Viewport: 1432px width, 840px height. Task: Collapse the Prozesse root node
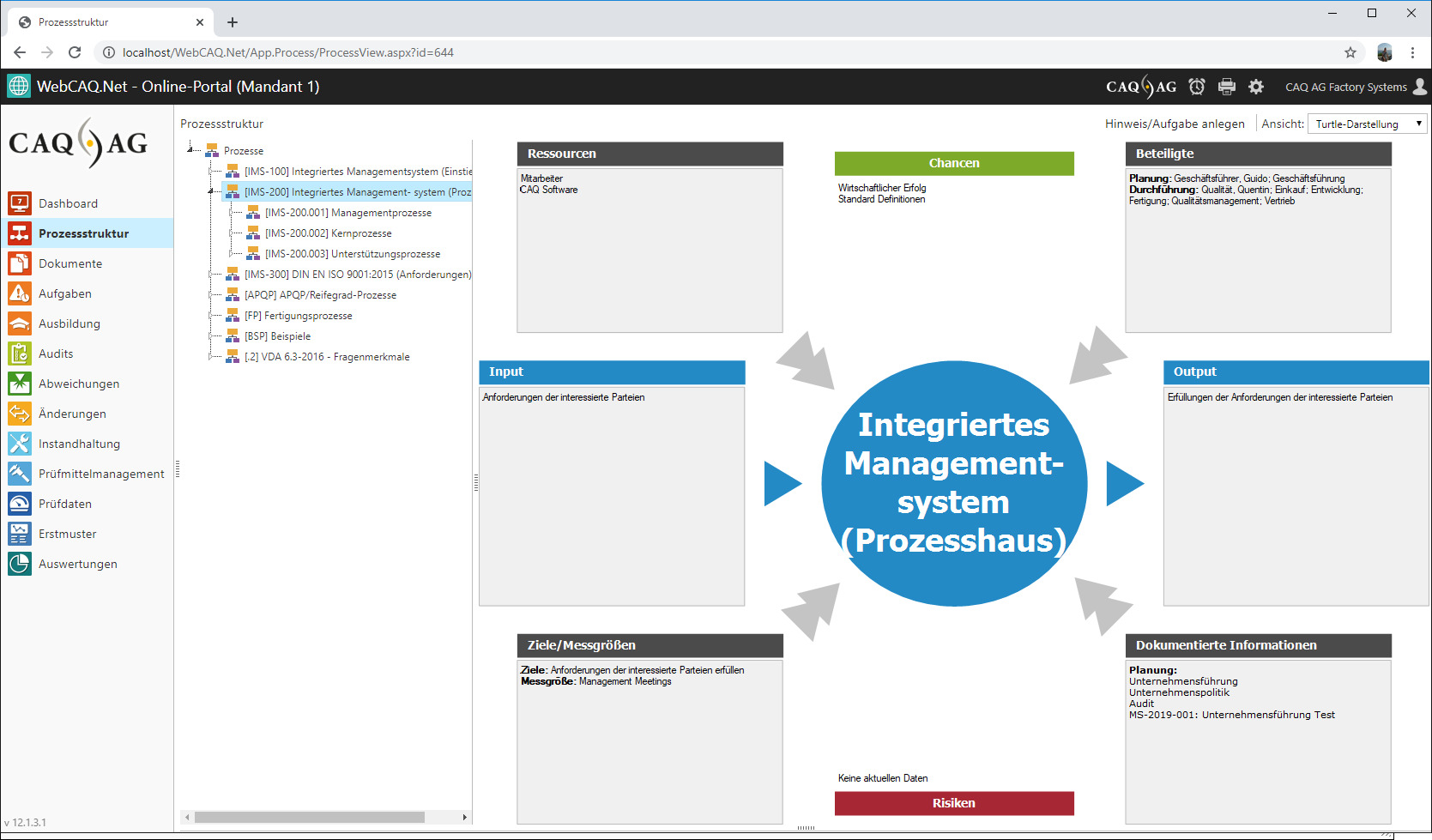(x=190, y=150)
